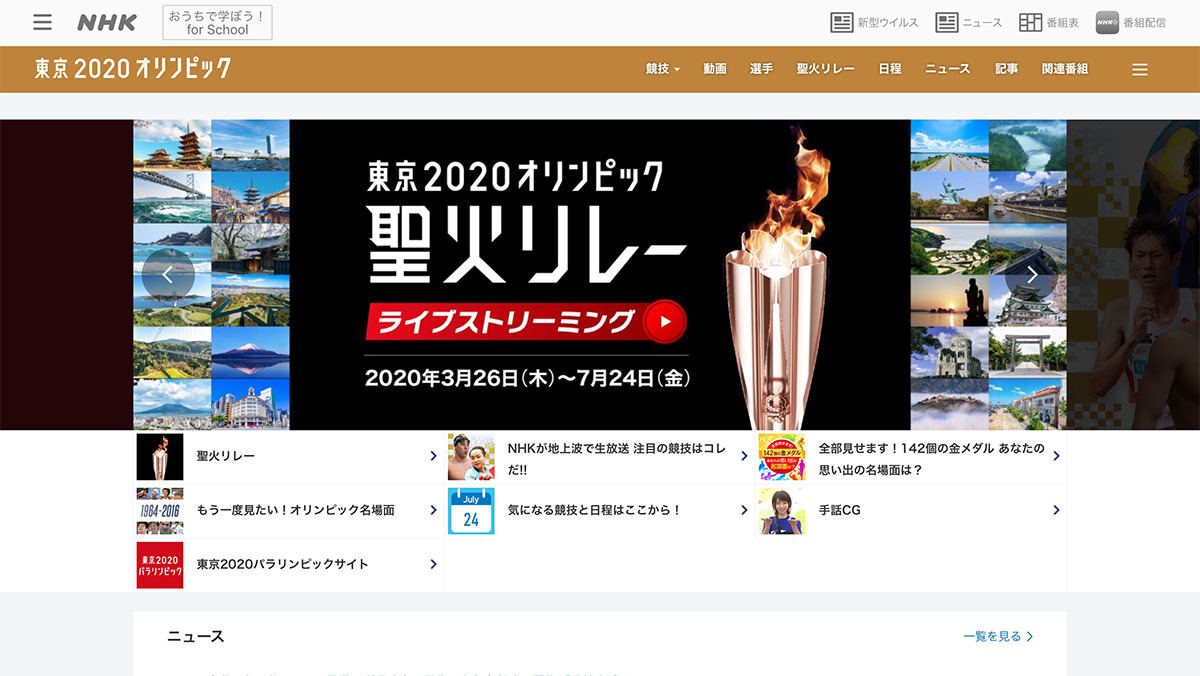This screenshot has width=1200, height=676.
Task: Click chevron beside 手話CG row
Action: coord(1056,510)
